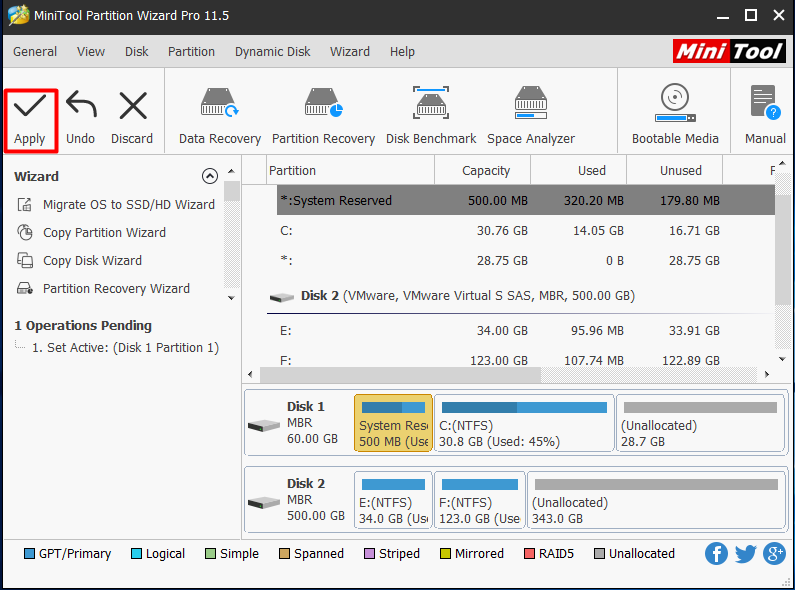Launch Data Recovery tool

(220, 117)
